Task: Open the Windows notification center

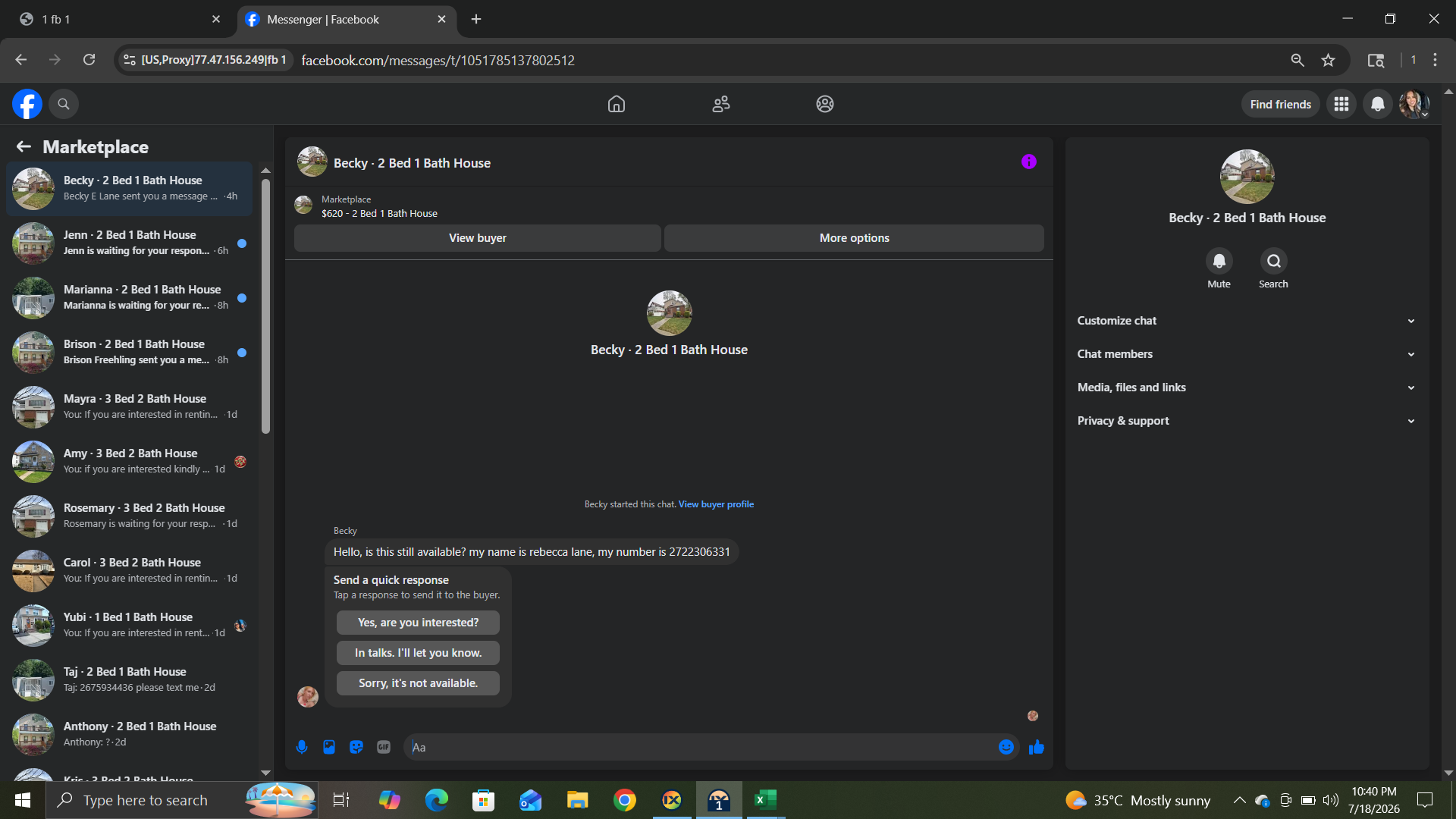Action: click(x=1425, y=800)
